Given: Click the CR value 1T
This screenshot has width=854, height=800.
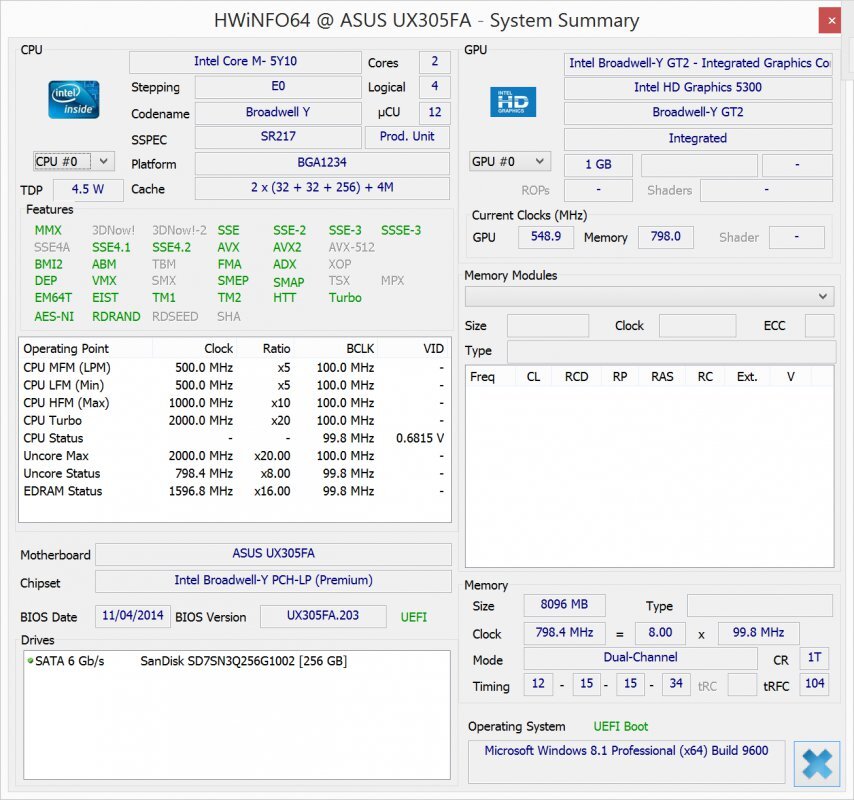Looking at the screenshot, I should click(x=814, y=658).
